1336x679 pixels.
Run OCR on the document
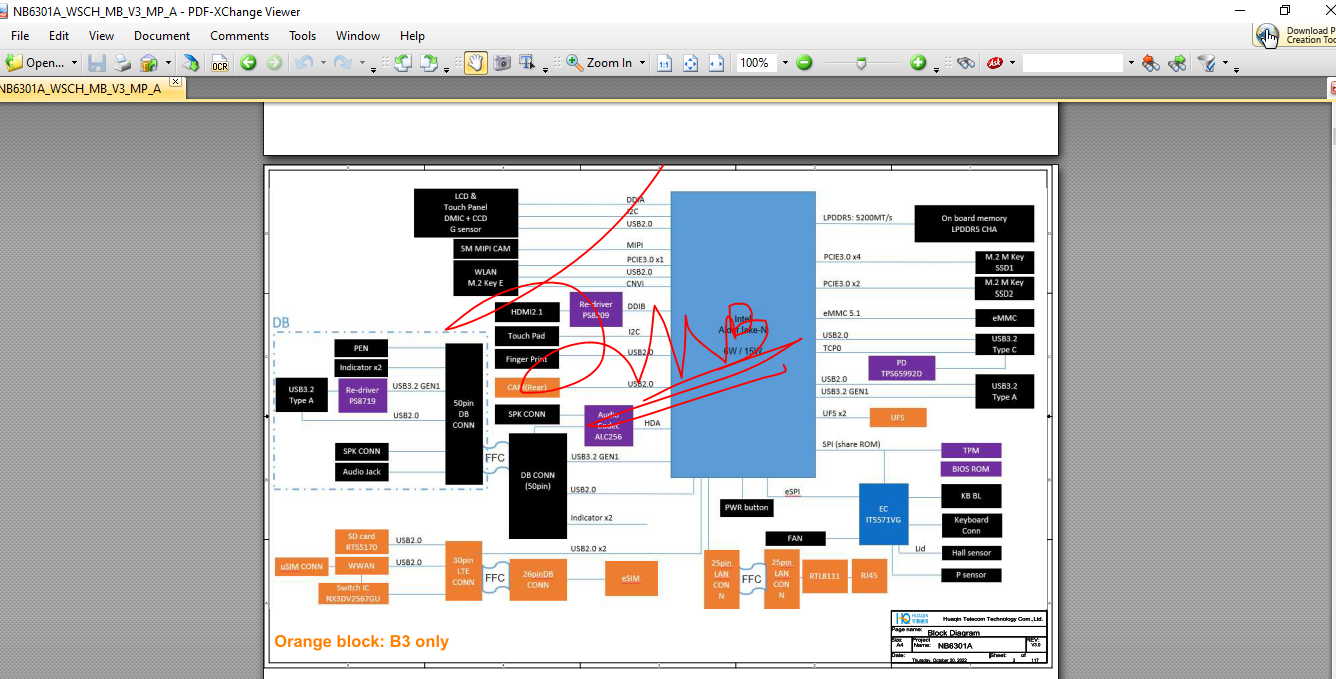tap(219, 62)
